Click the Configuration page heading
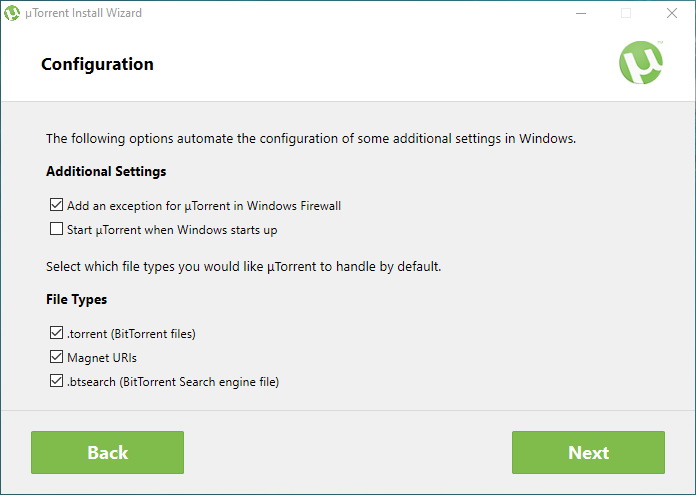This screenshot has width=696, height=495. [x=97, y=64]
